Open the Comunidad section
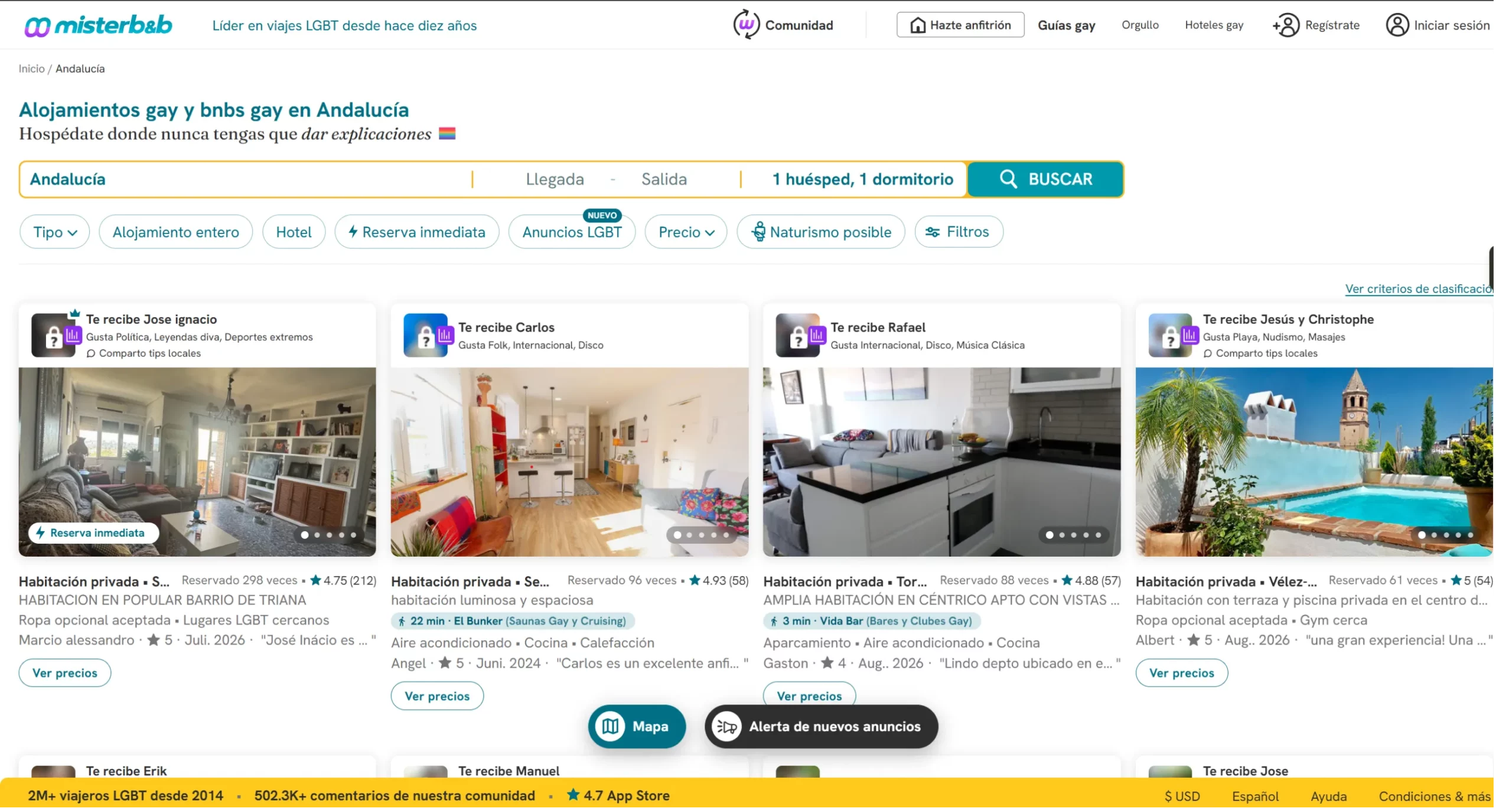Screen dimensions: 1512x809 click(x=783, y=25)
